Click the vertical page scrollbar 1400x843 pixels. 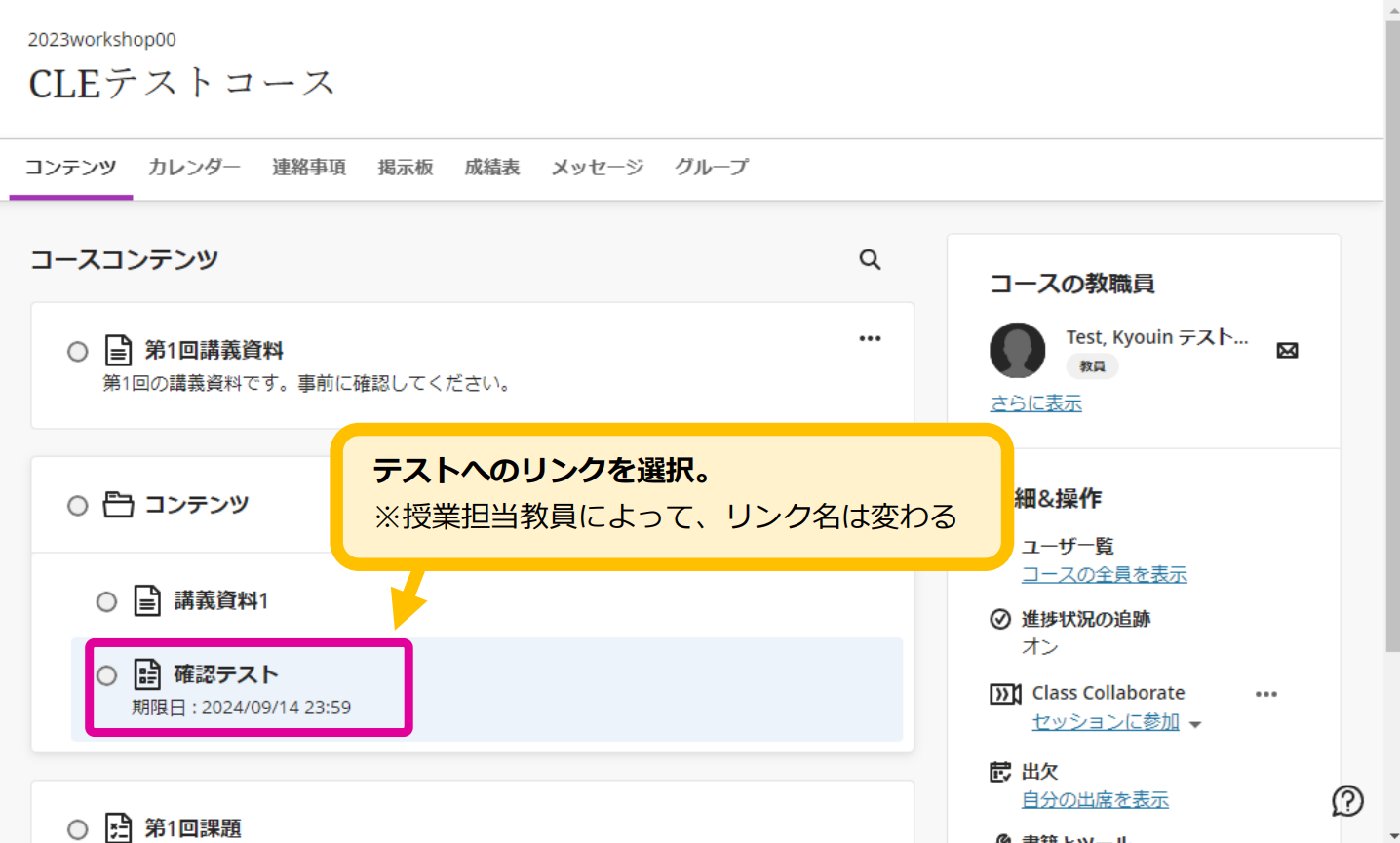click(x=1392, y=331)
